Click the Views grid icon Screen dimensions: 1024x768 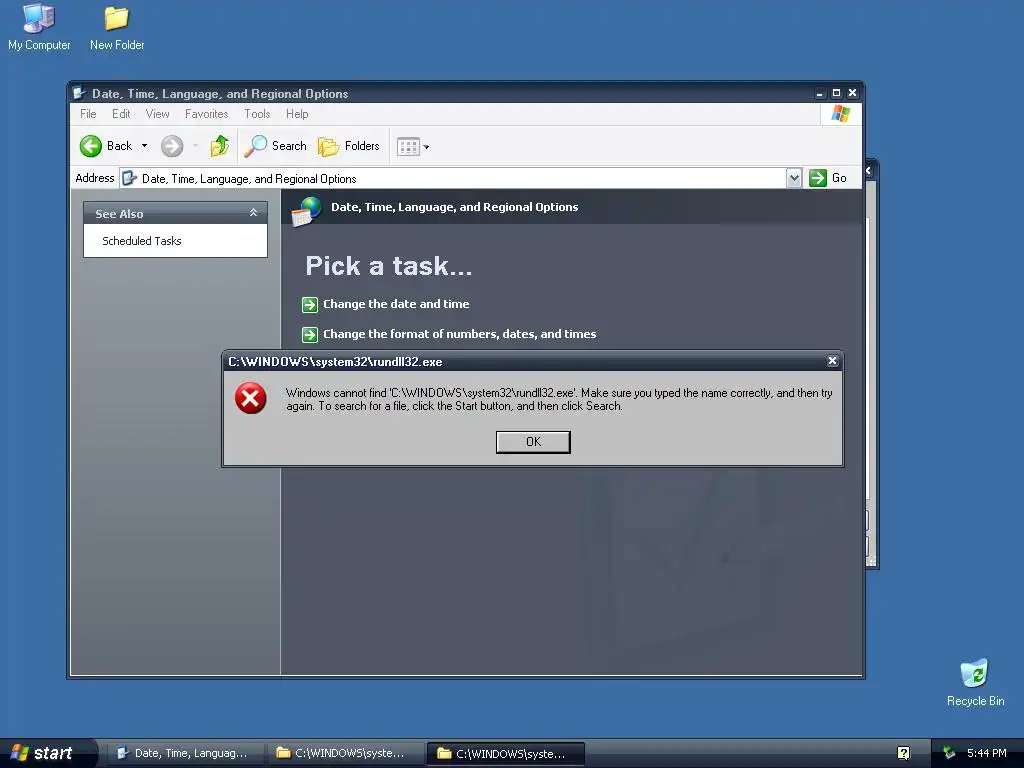pos(408,146)
